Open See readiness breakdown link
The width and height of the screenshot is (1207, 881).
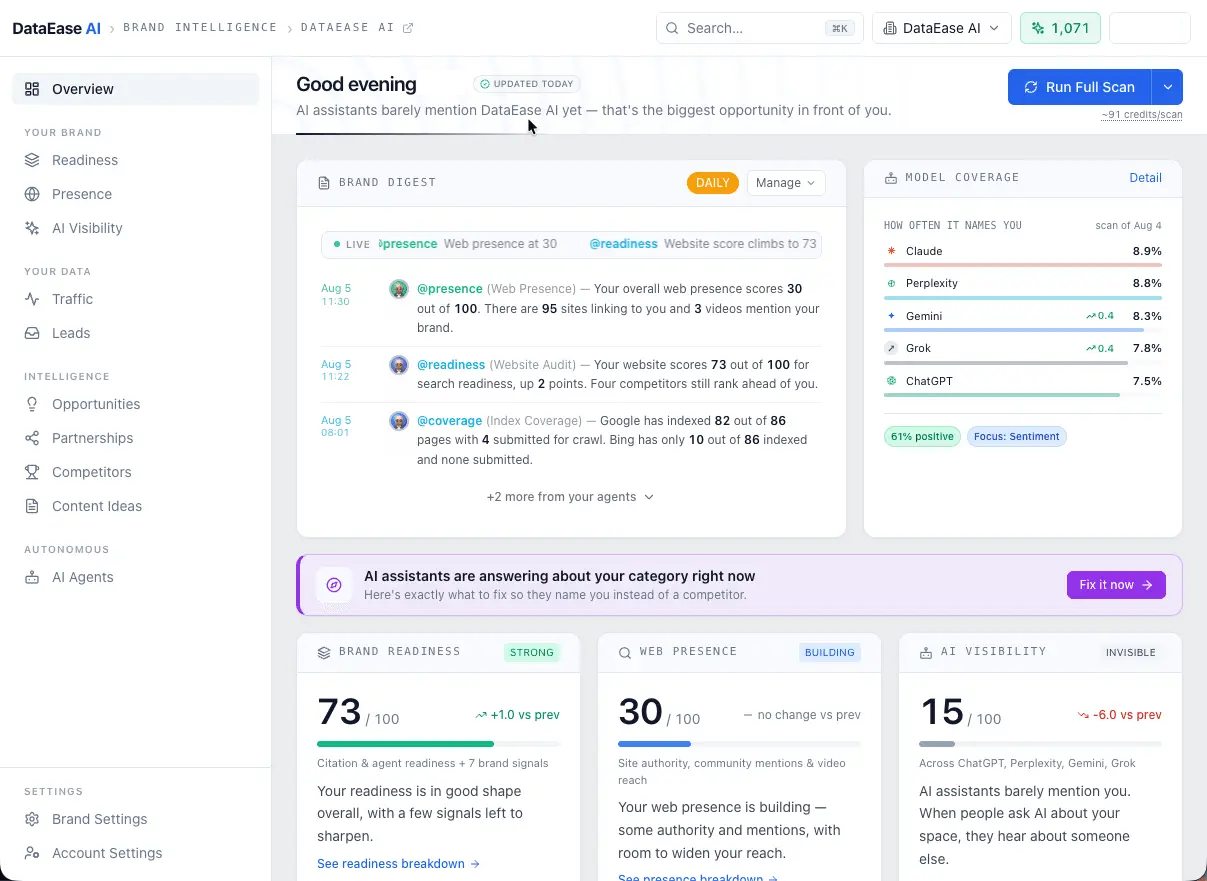[398, 864]
